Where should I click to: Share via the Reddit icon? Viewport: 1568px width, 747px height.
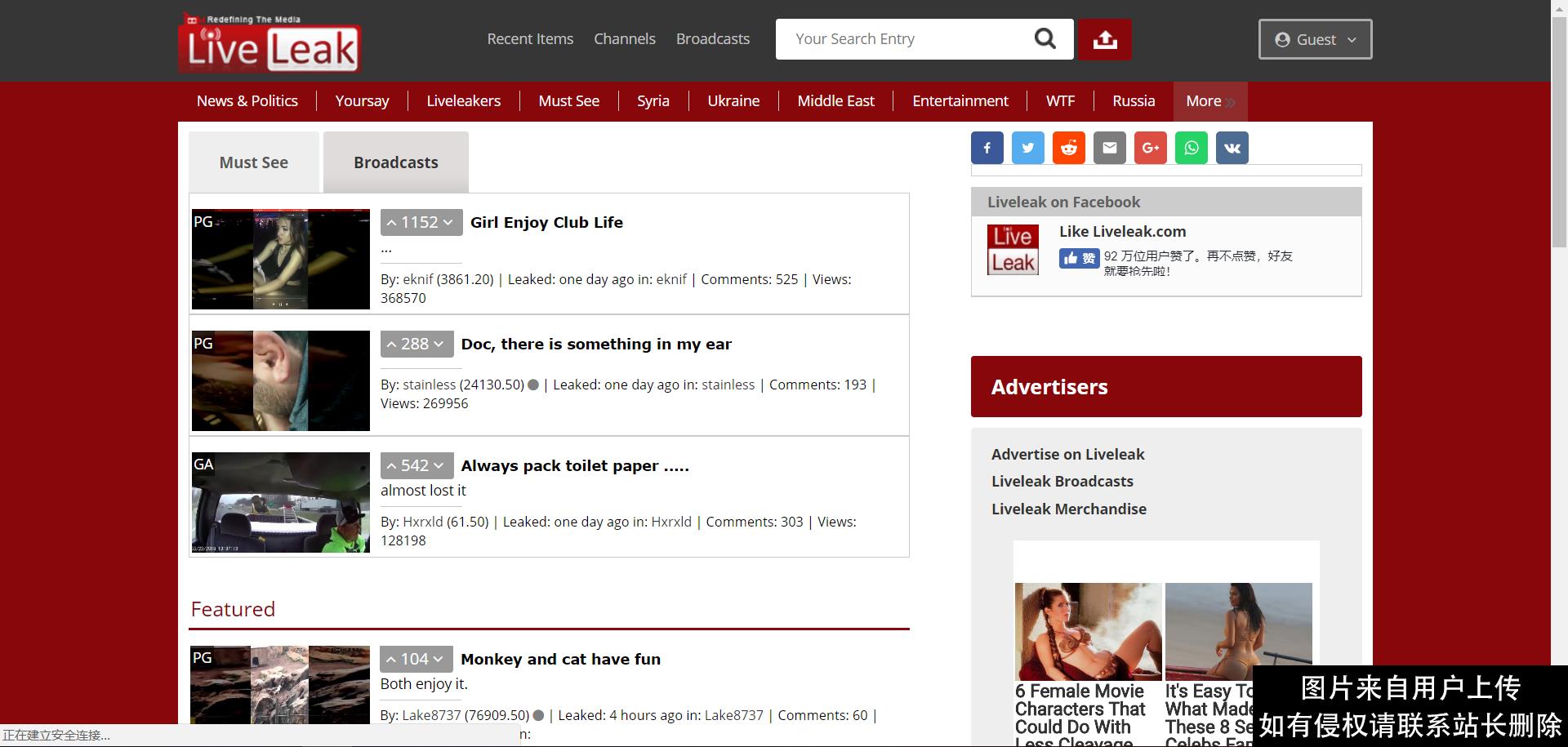click(1068, 148)
